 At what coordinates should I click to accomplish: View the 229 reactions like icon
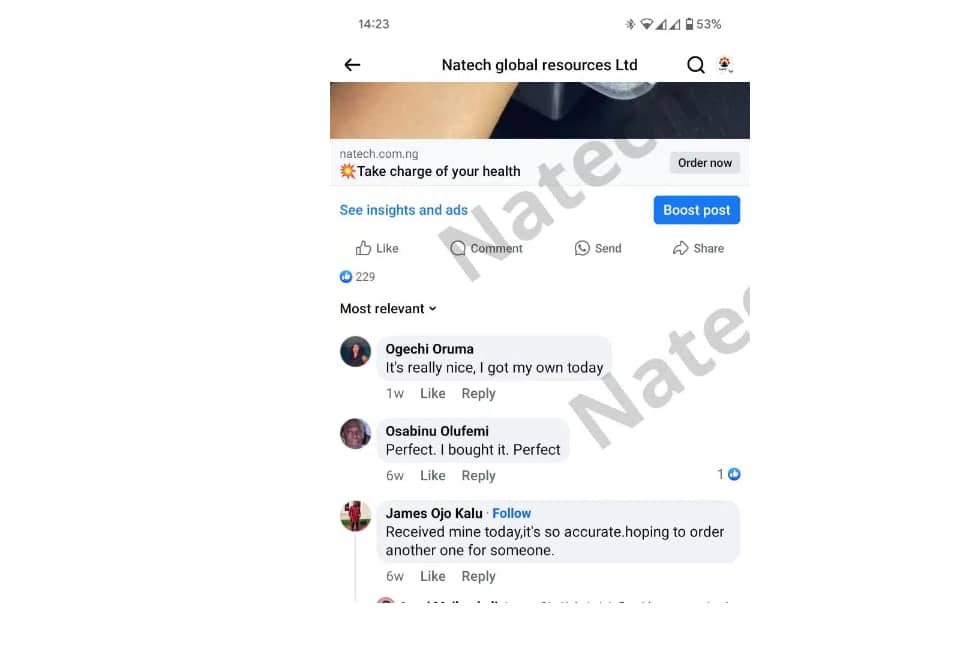pos(346,276)
